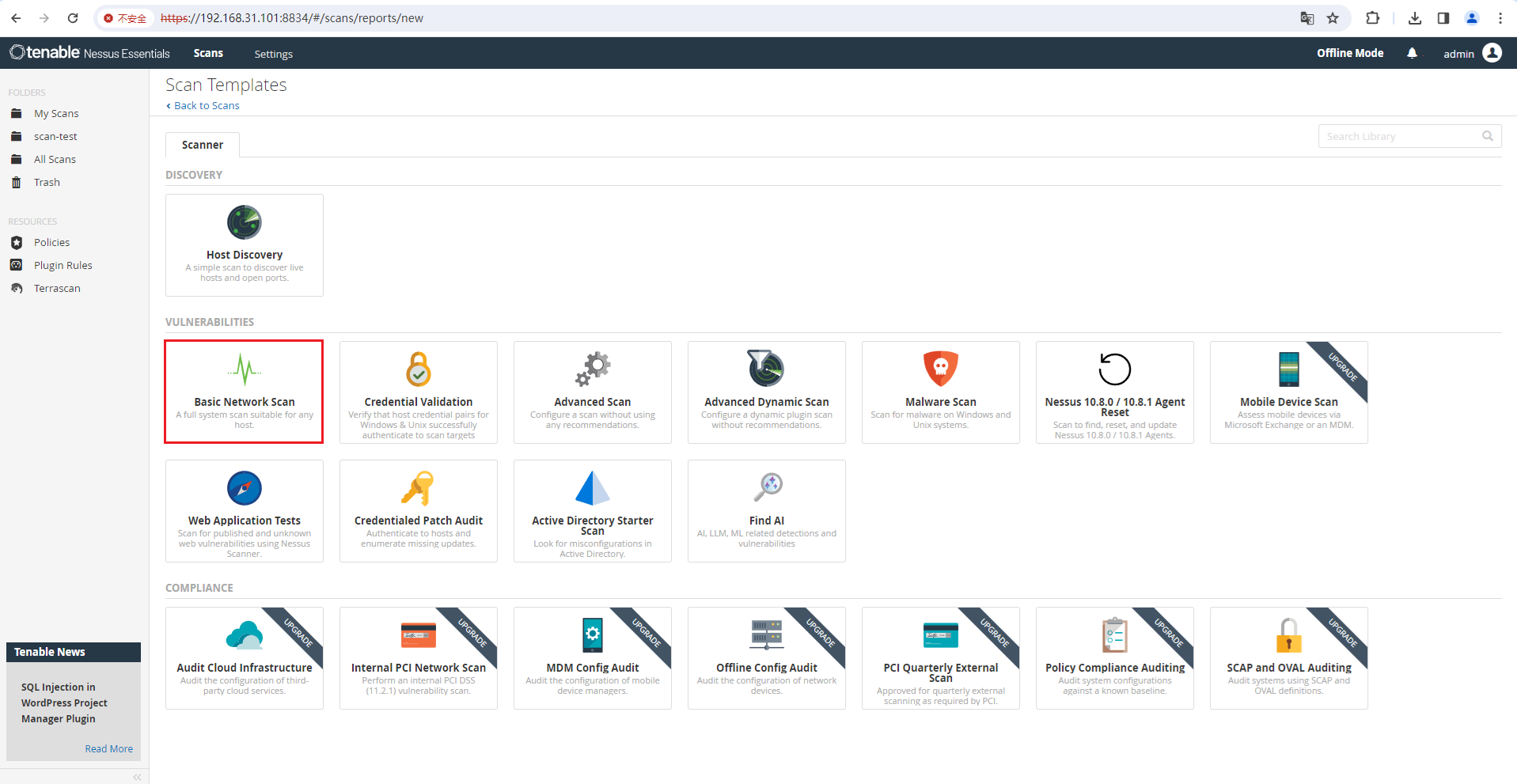1517x784 pixels.
Task: Click the browser address bar URL
Action: (x=292, y=18)
